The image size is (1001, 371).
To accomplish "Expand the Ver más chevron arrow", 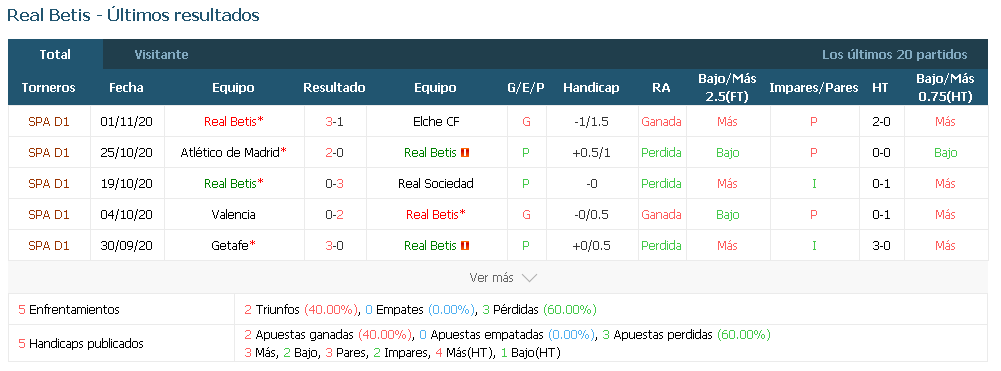I will [x=529, y=278].
